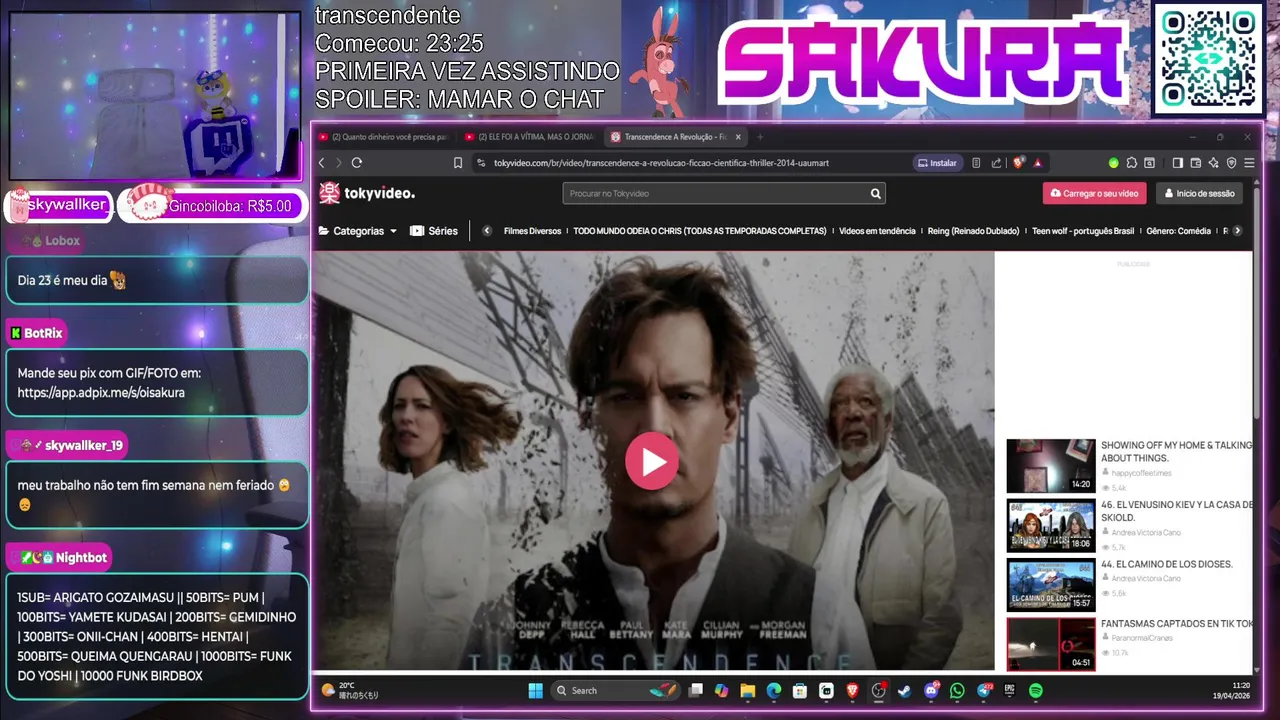The width and height of the screenshot is (1280, 720).
Task: Open '46. EL VENUSINO KIEV' video thumbnail
Action: [x=1050, y=525]
